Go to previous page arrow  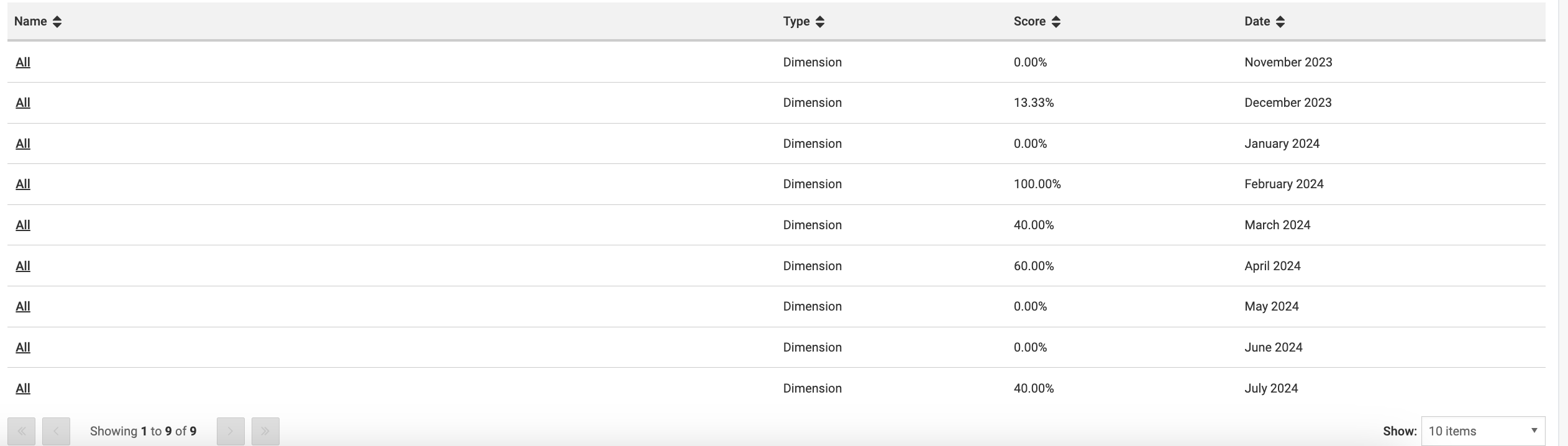coord(56,431)
